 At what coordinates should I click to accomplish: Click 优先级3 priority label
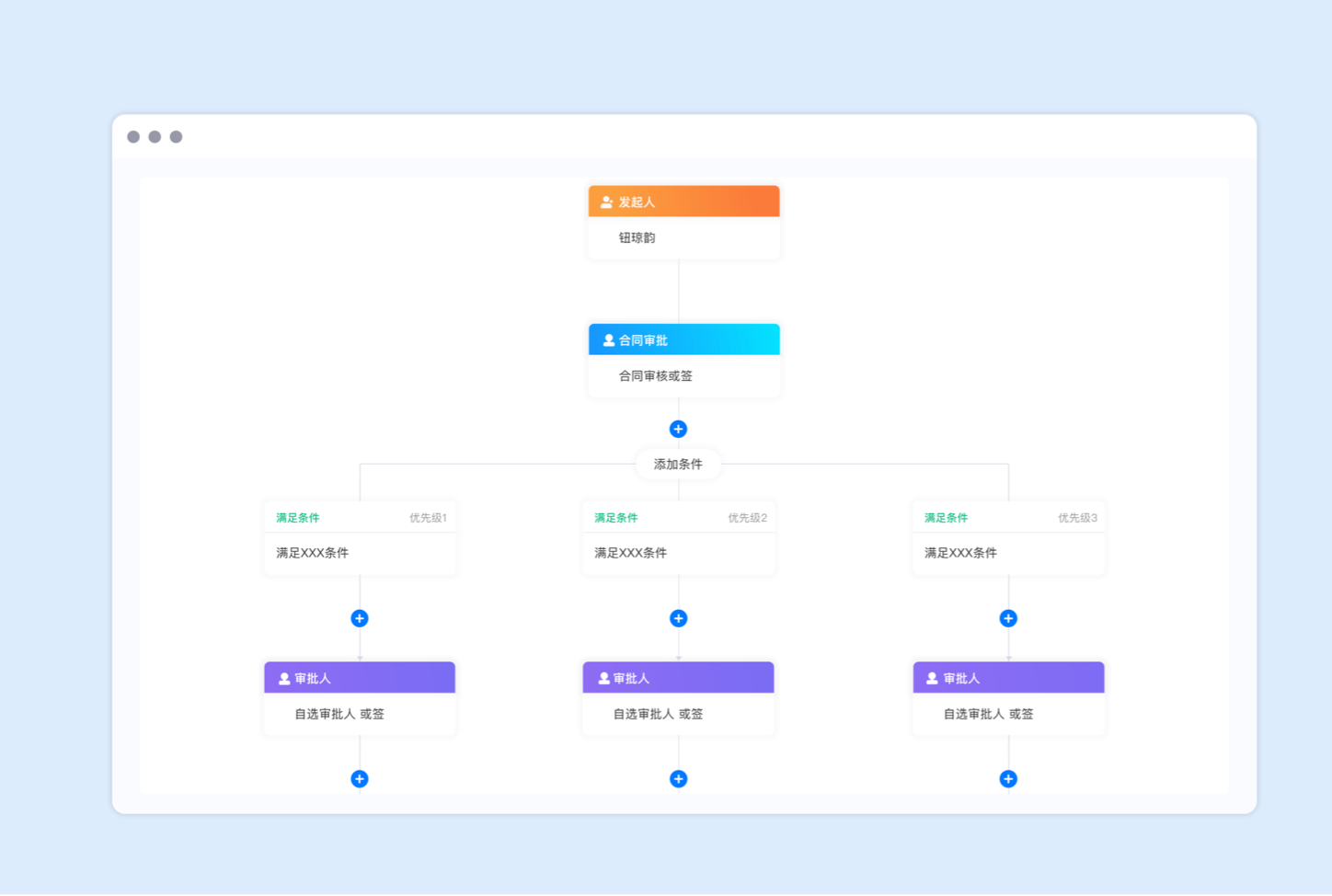[x=1077, y=518]
